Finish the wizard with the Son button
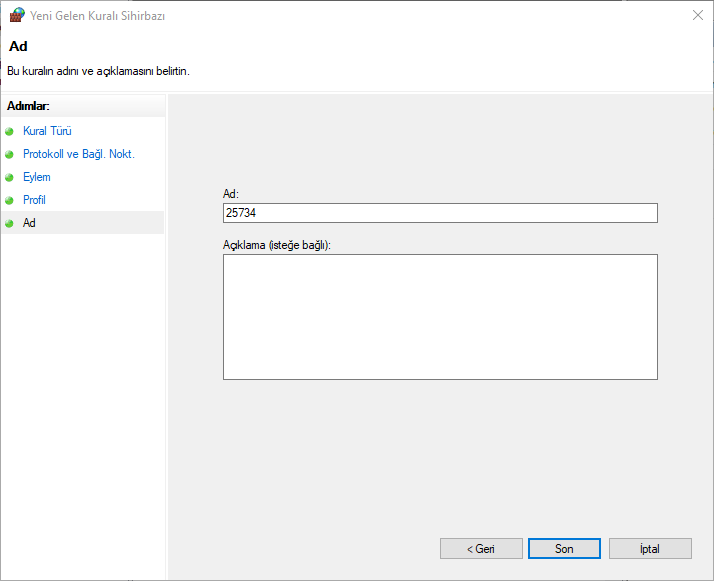 564,549
